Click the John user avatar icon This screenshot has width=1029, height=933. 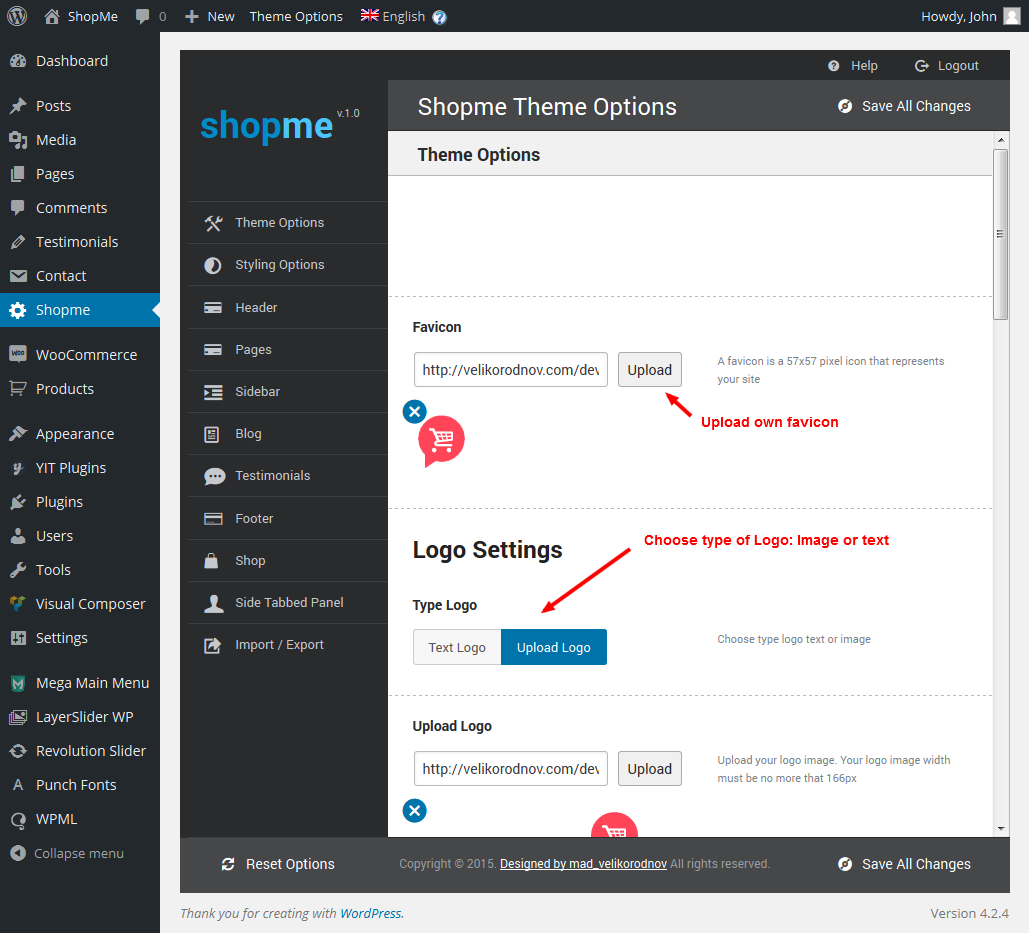coord(1011,16)
